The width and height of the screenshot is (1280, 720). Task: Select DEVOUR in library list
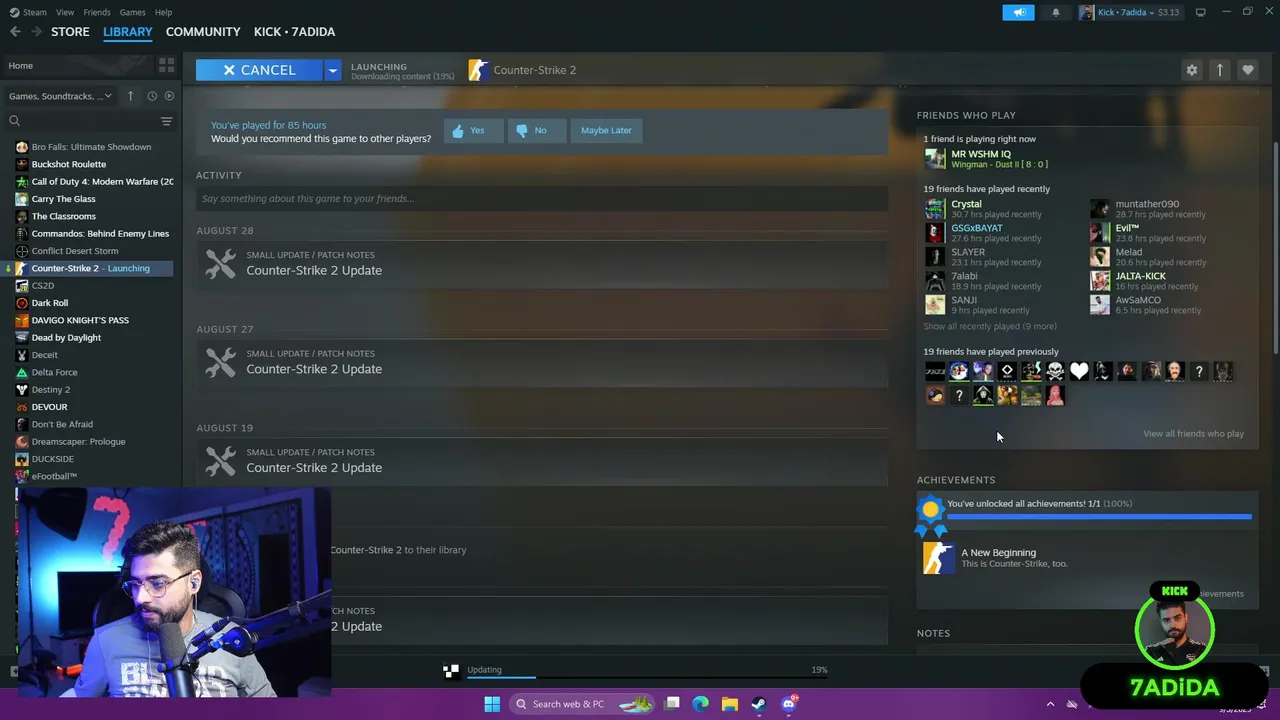point(49,407)
